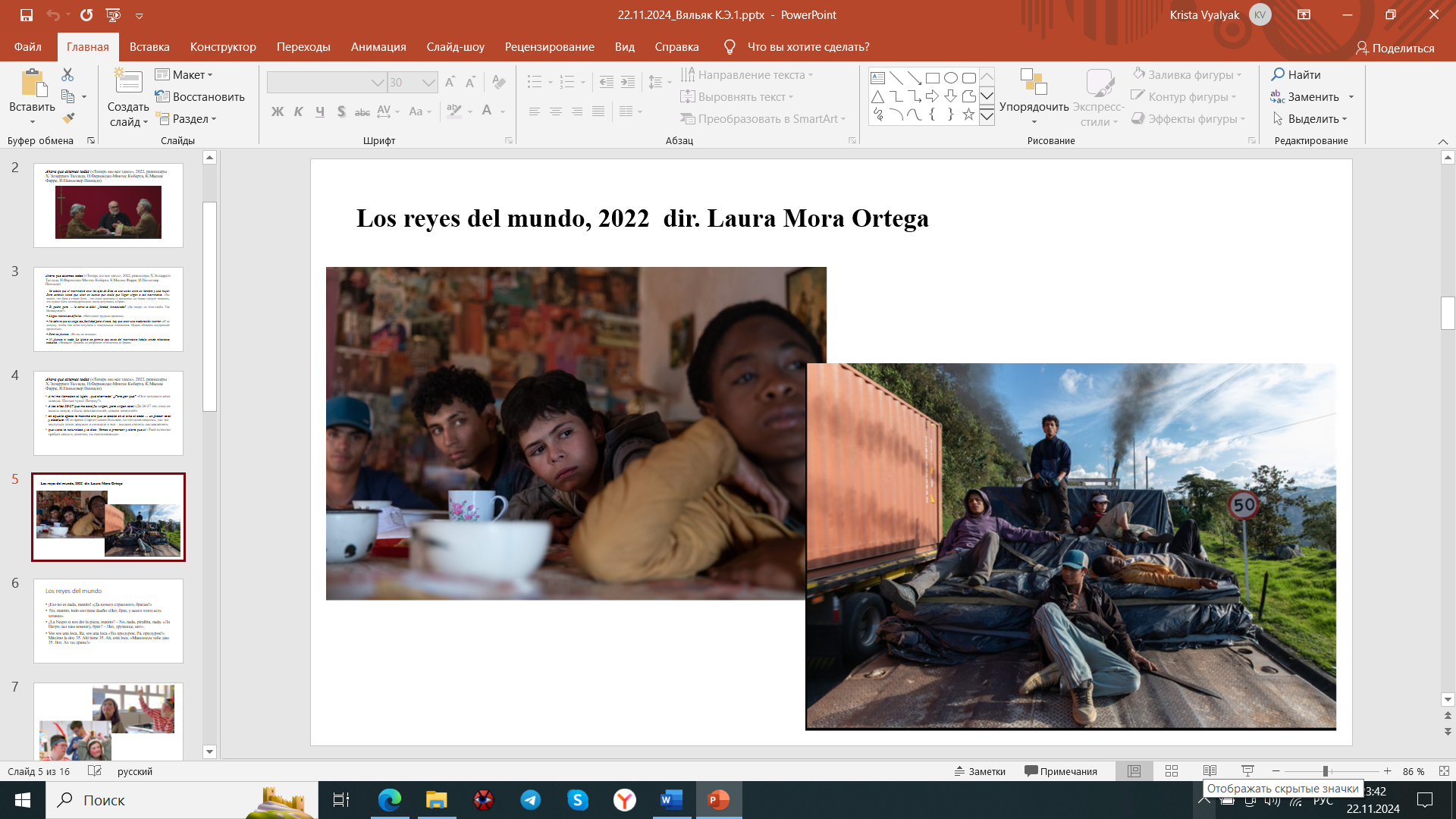Toggle text shadow (S) formatting
This screenshot has height=819, width=1456.
pyautogui.click(x=341, y=111)
